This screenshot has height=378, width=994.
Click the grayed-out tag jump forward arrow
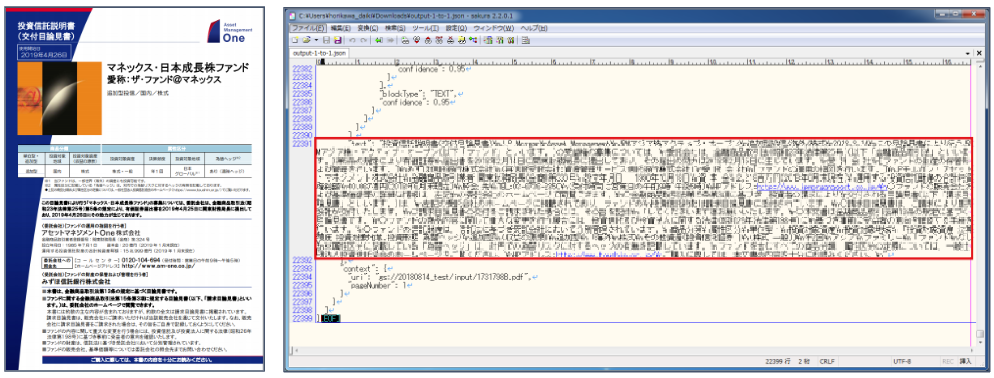click(390, 40)
